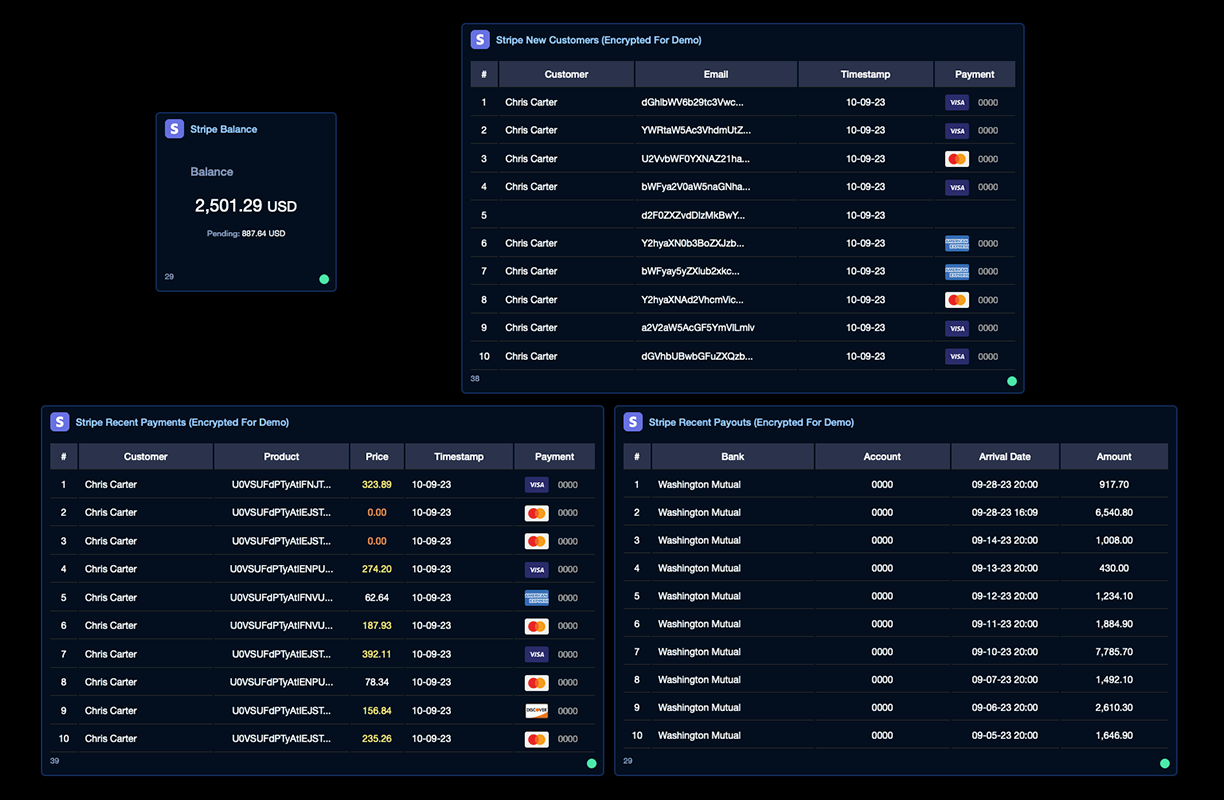
Task: Open the Stripe New Customers widget title
Action: click(598, 40)
